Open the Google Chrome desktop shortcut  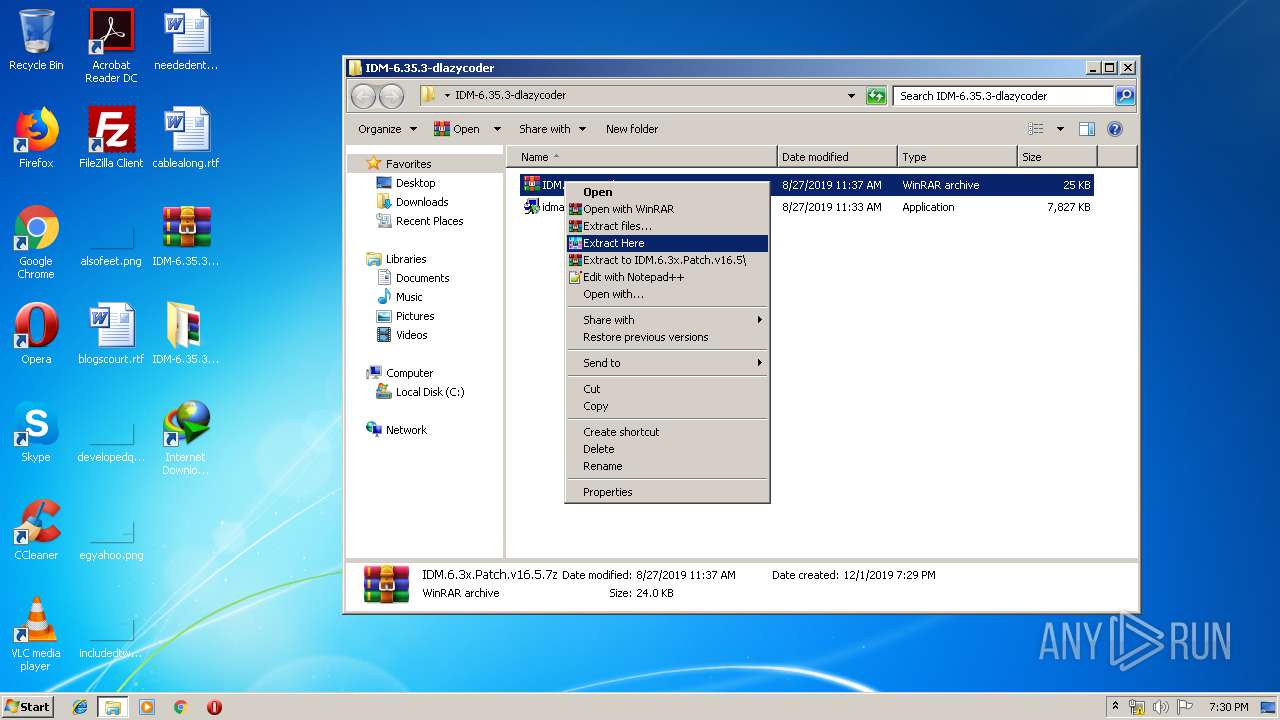(x=36, y=242)
